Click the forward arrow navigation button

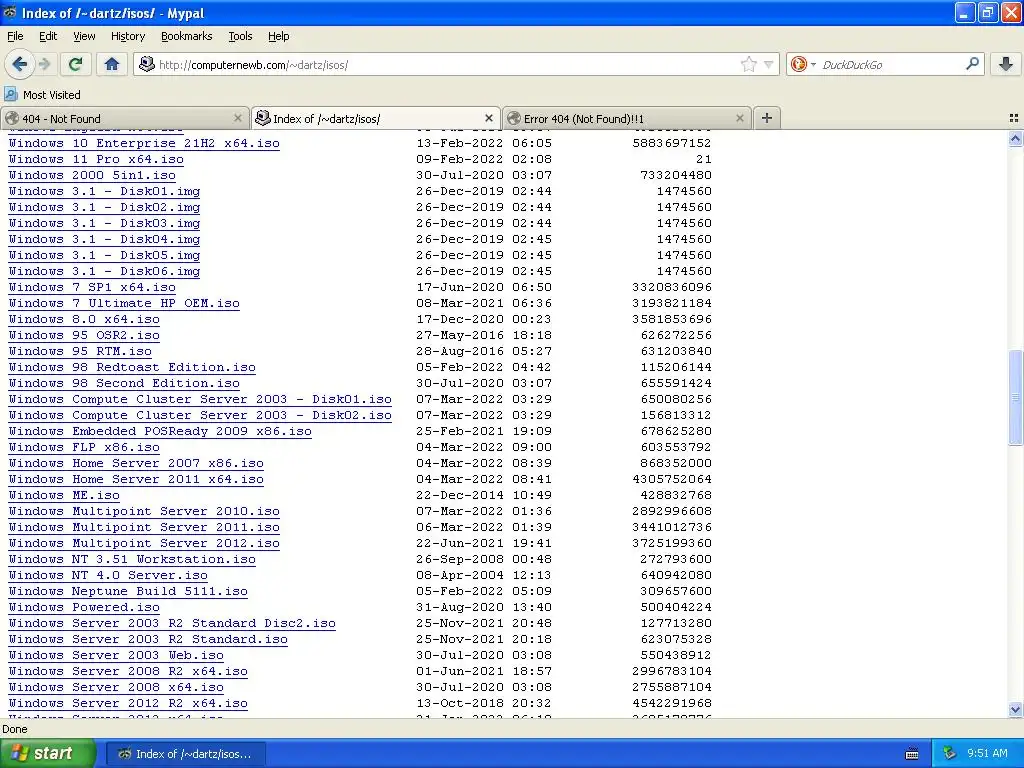point(44,64)
